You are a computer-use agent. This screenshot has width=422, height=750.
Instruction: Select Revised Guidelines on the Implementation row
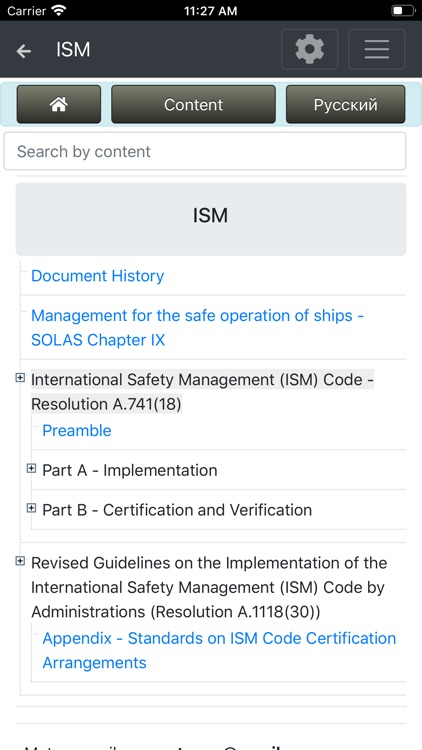point(209,587)
